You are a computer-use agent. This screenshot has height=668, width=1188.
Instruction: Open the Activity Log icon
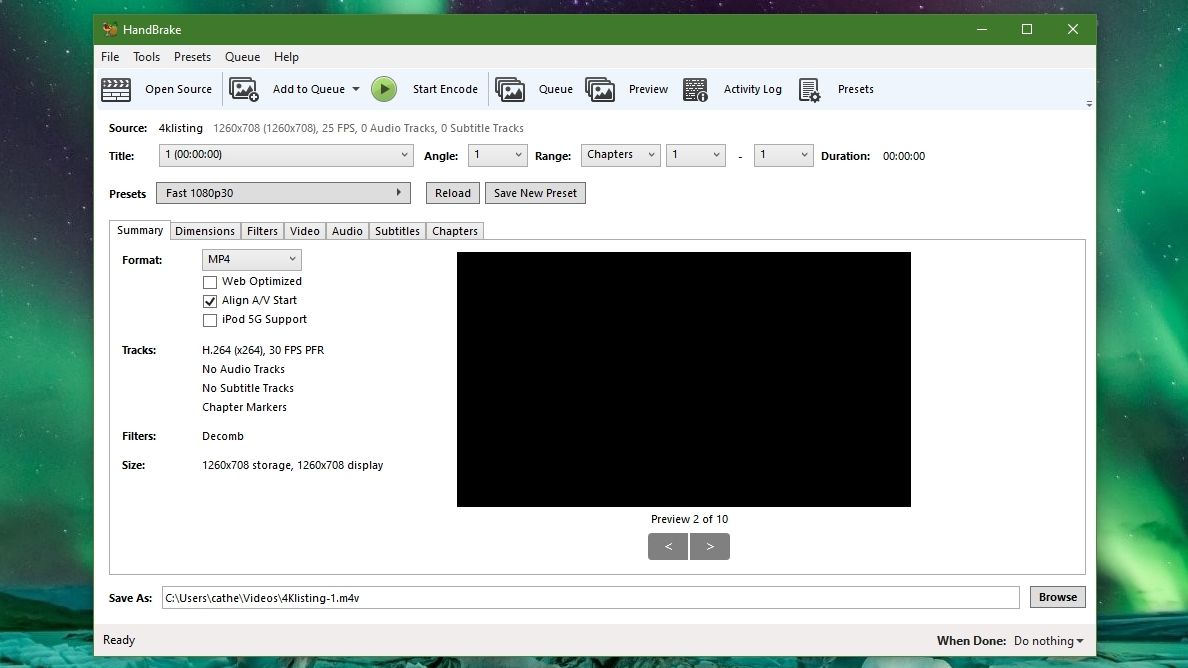click(x=695, y=89)
